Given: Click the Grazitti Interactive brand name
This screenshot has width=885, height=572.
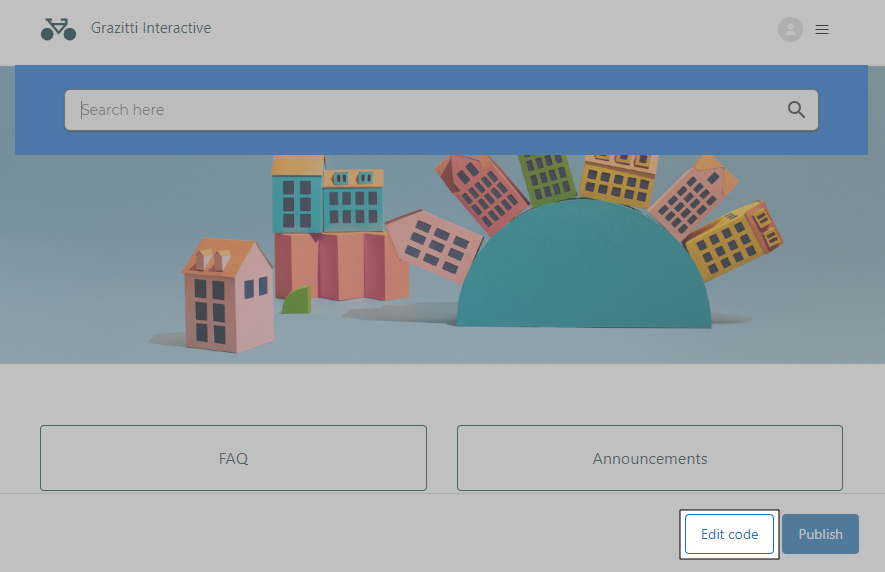Looking at the screenshot, I should 151,28.
